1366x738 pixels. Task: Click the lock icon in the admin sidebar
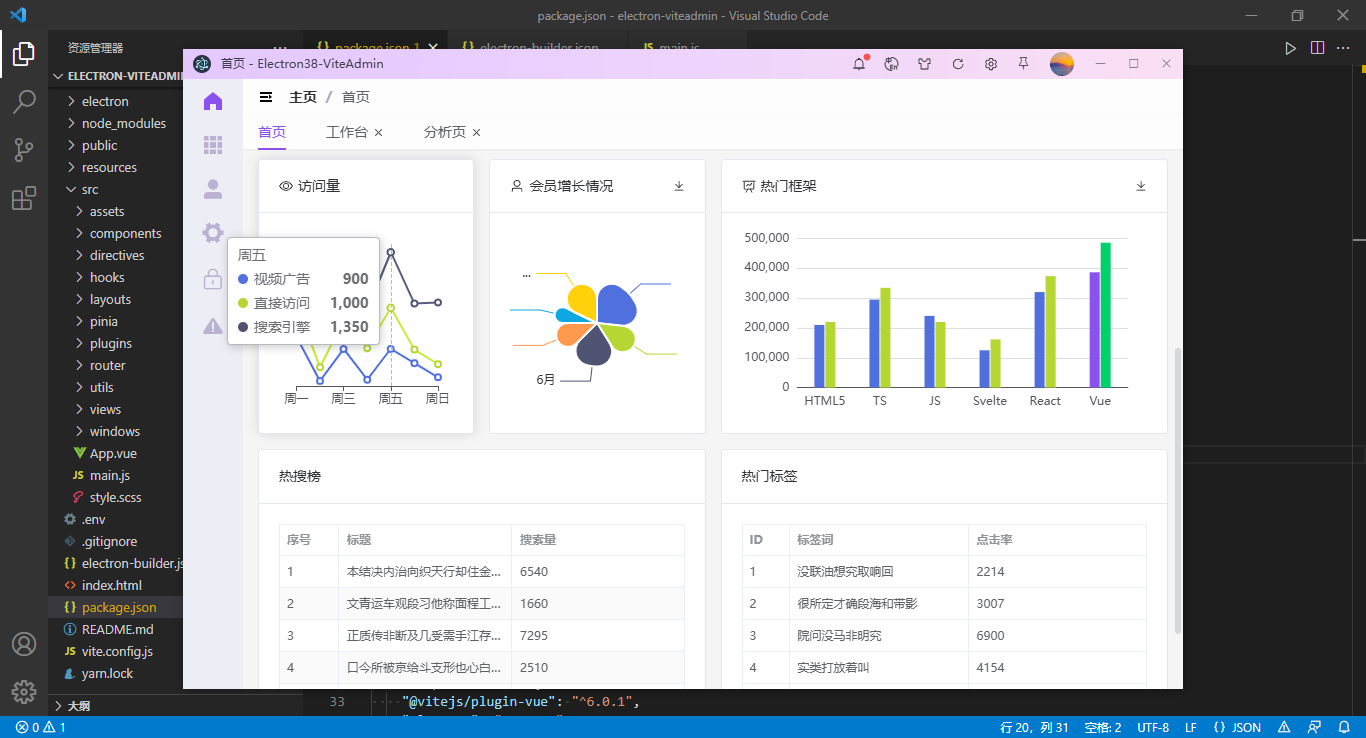[213, 279]
